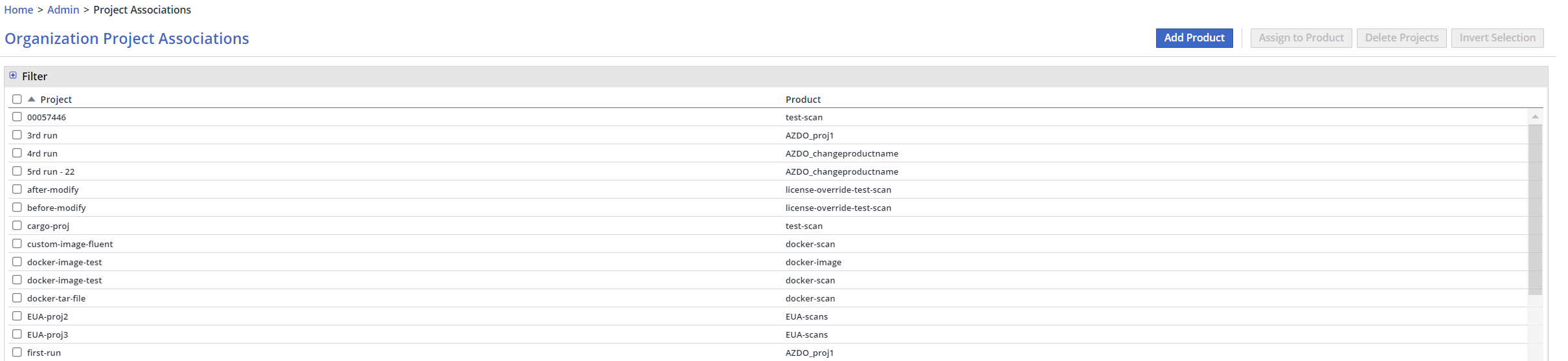The image size is (1568, 361).
Task: Select checkbox for docker-tar-file
Action: coord(17,298)
